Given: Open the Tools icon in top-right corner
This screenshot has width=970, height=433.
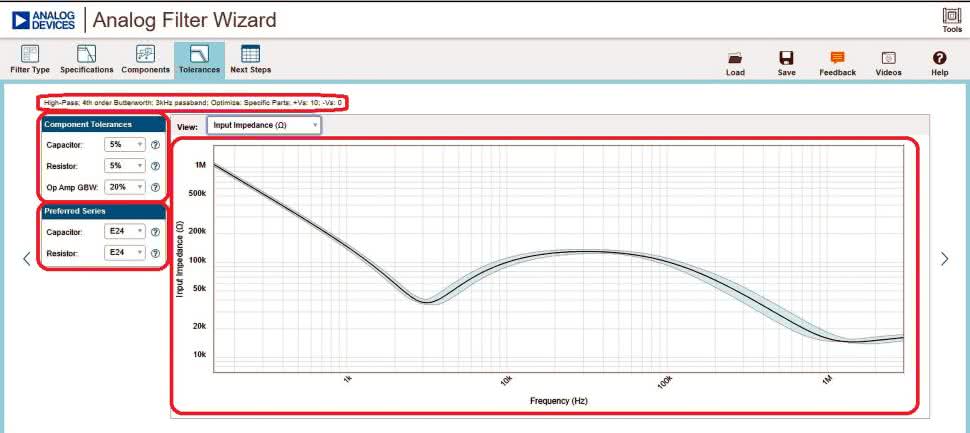Looking at the screenshot, I should 950,18.
